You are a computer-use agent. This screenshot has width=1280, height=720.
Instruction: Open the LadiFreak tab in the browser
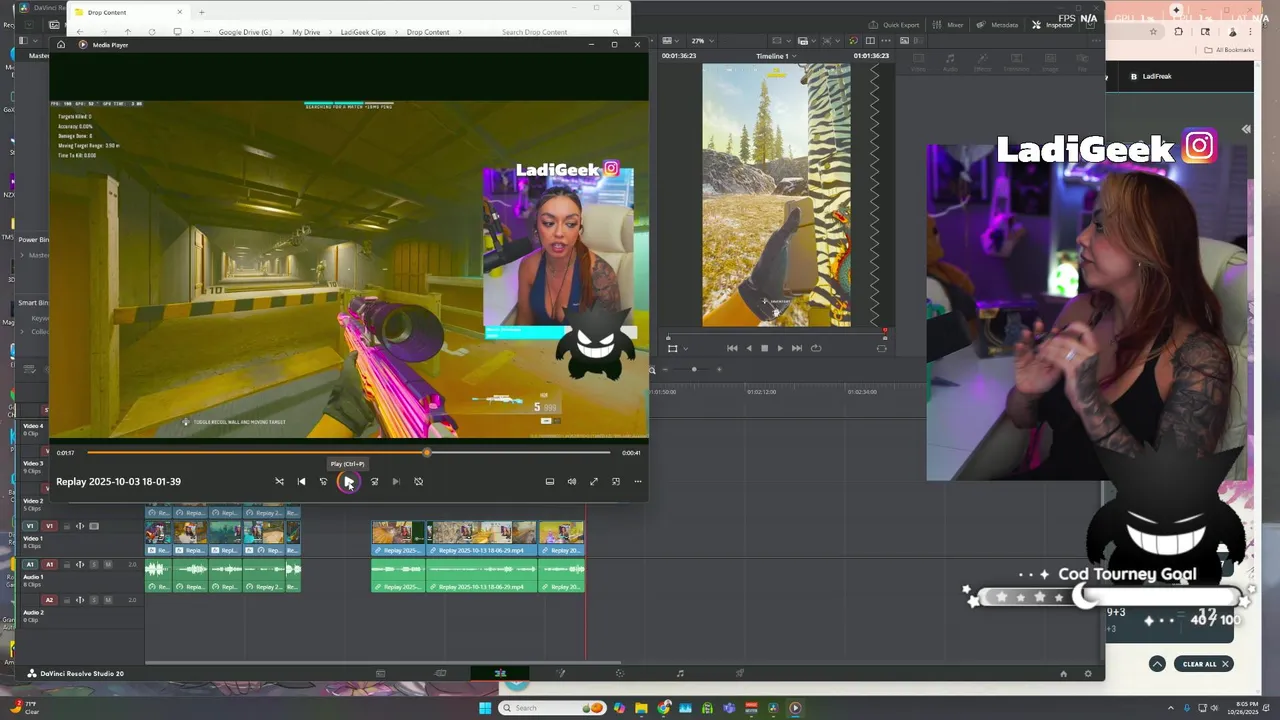point(1150,76)
